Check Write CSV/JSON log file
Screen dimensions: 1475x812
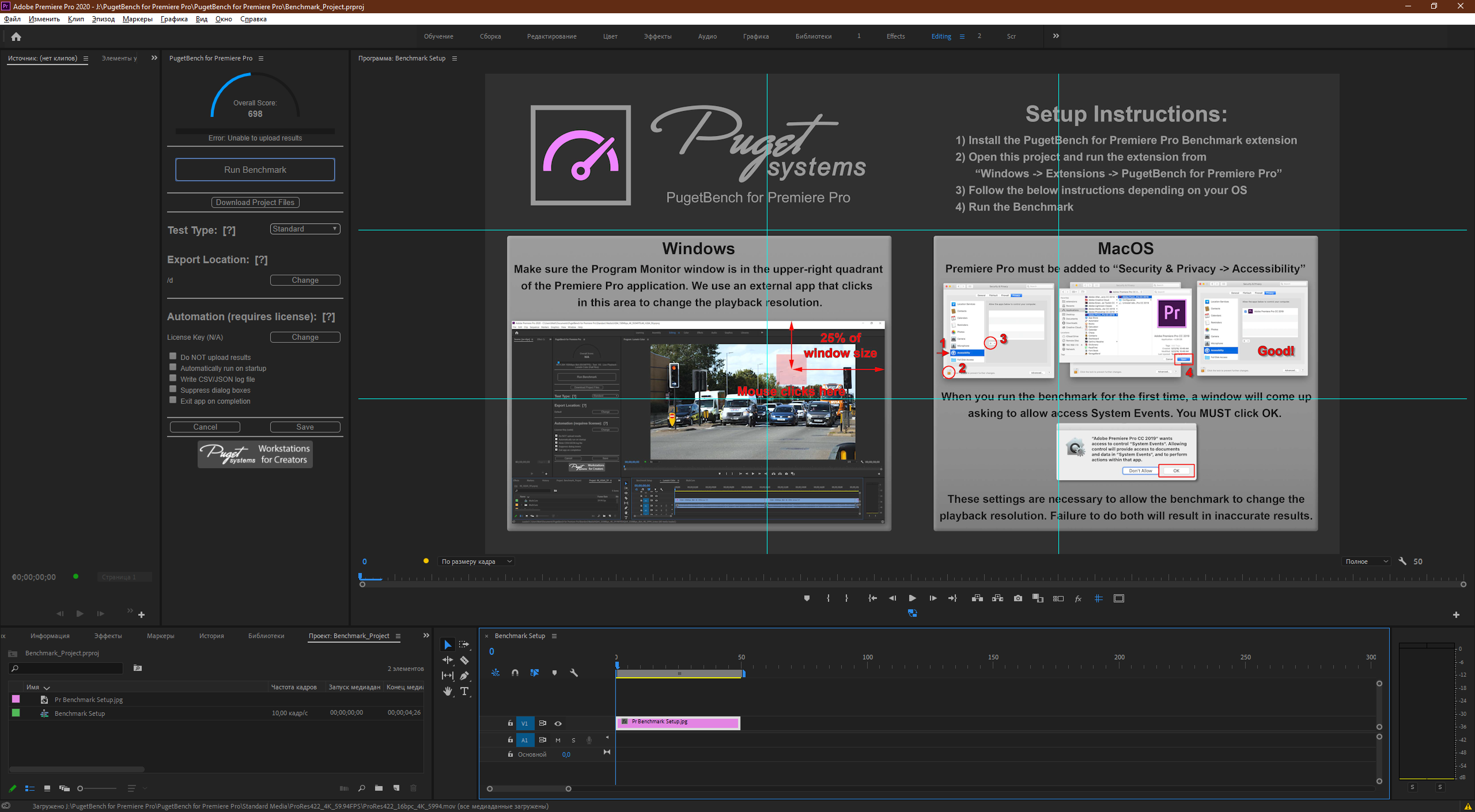[x=173, y=378]
